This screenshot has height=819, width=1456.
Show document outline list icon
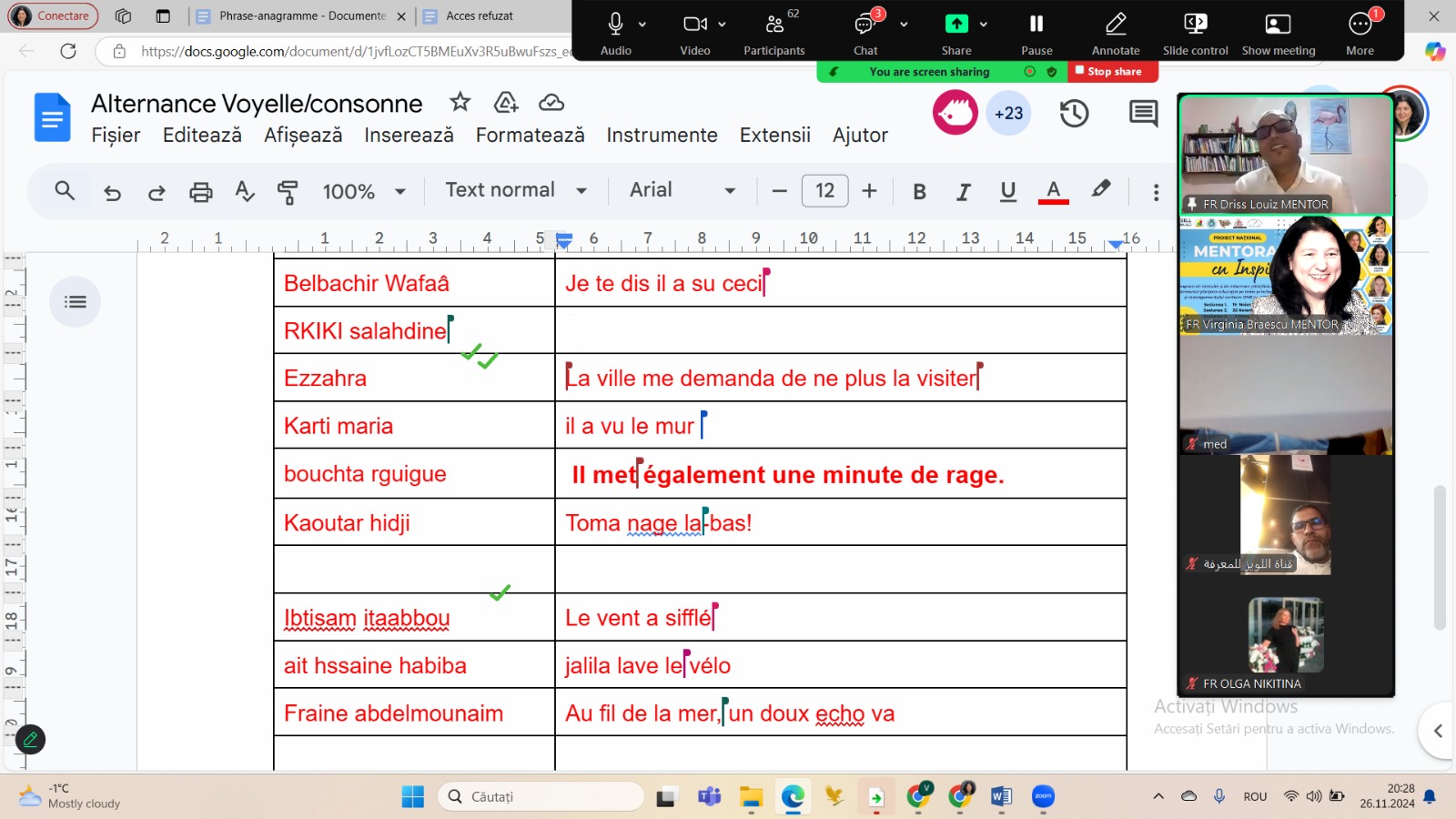[x=76, y=301]
